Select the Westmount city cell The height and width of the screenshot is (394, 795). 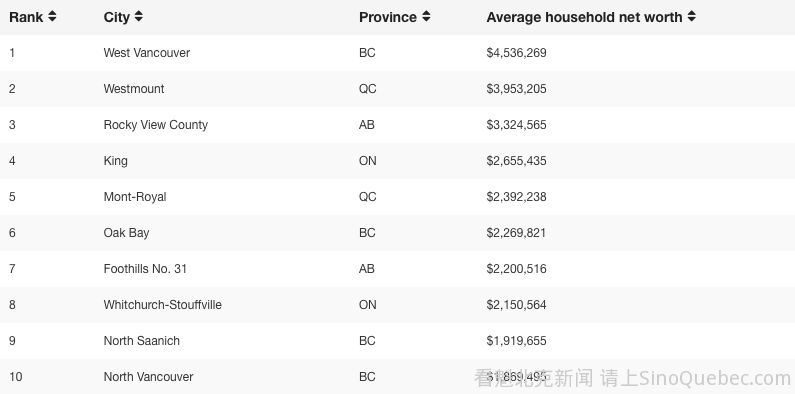(134, 89)
